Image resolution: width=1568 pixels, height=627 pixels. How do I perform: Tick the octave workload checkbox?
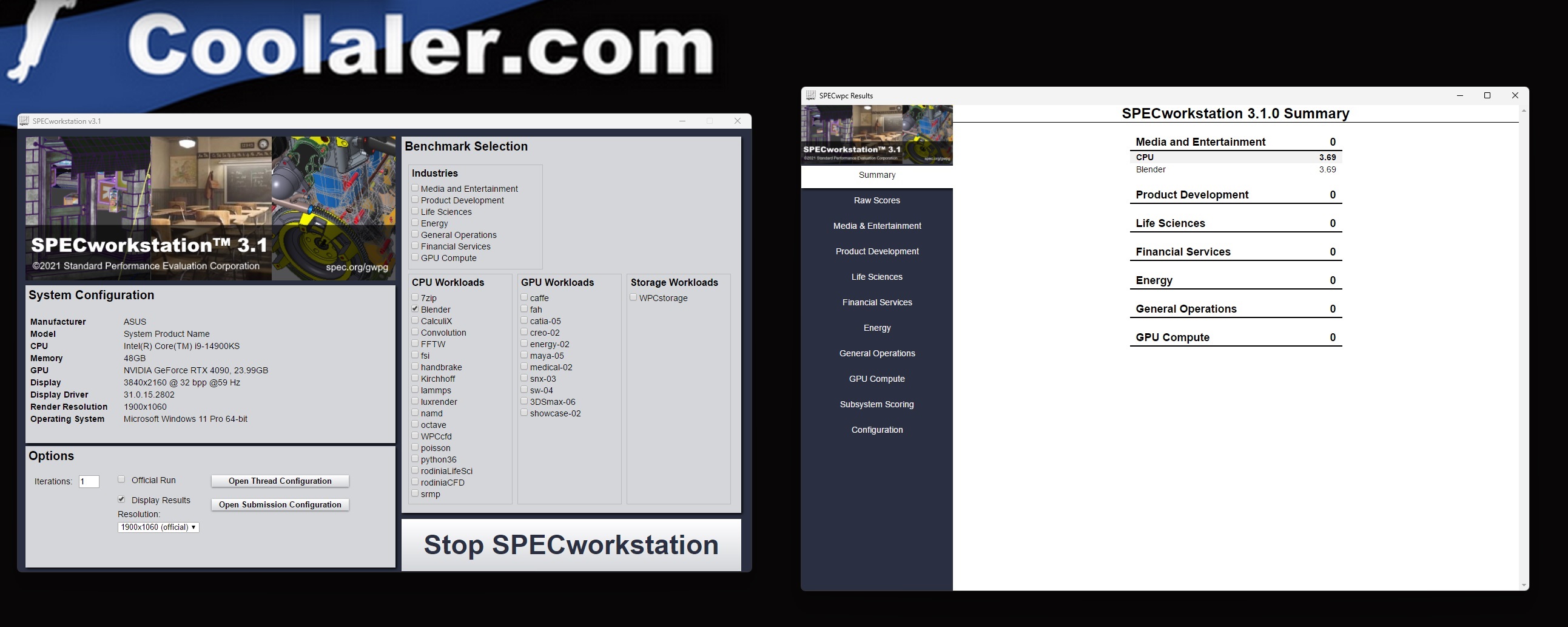point(415,425)
